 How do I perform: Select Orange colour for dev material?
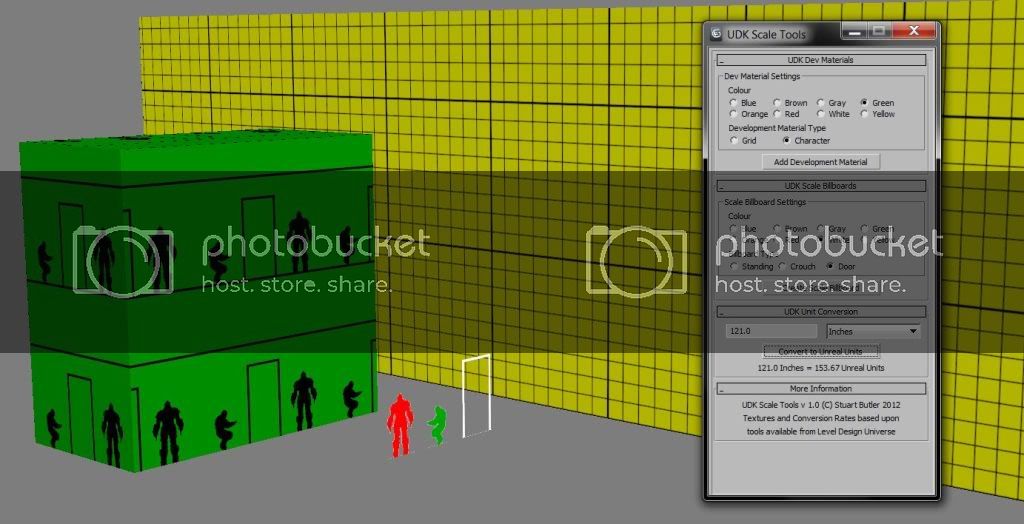[734, 114]
